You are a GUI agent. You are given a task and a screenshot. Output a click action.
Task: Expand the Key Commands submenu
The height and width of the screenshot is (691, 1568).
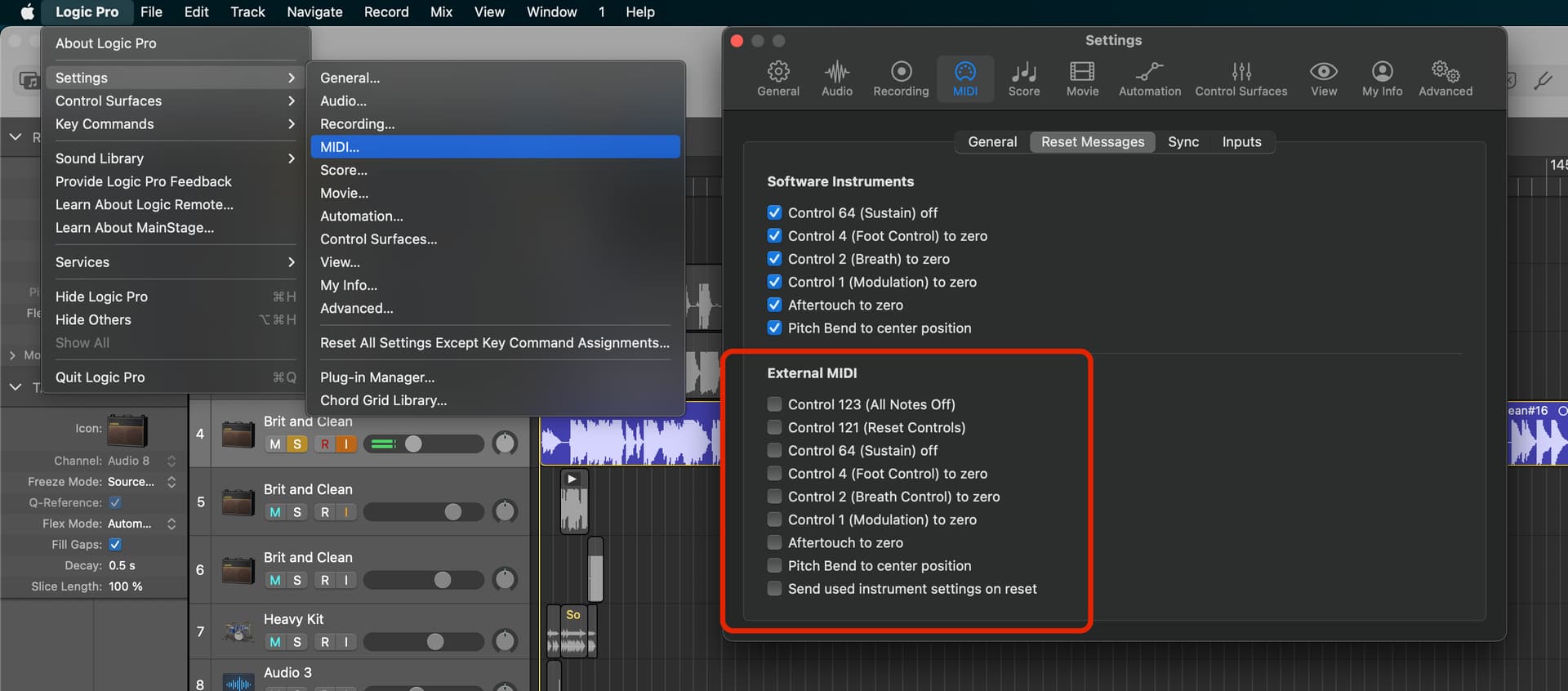176,124
